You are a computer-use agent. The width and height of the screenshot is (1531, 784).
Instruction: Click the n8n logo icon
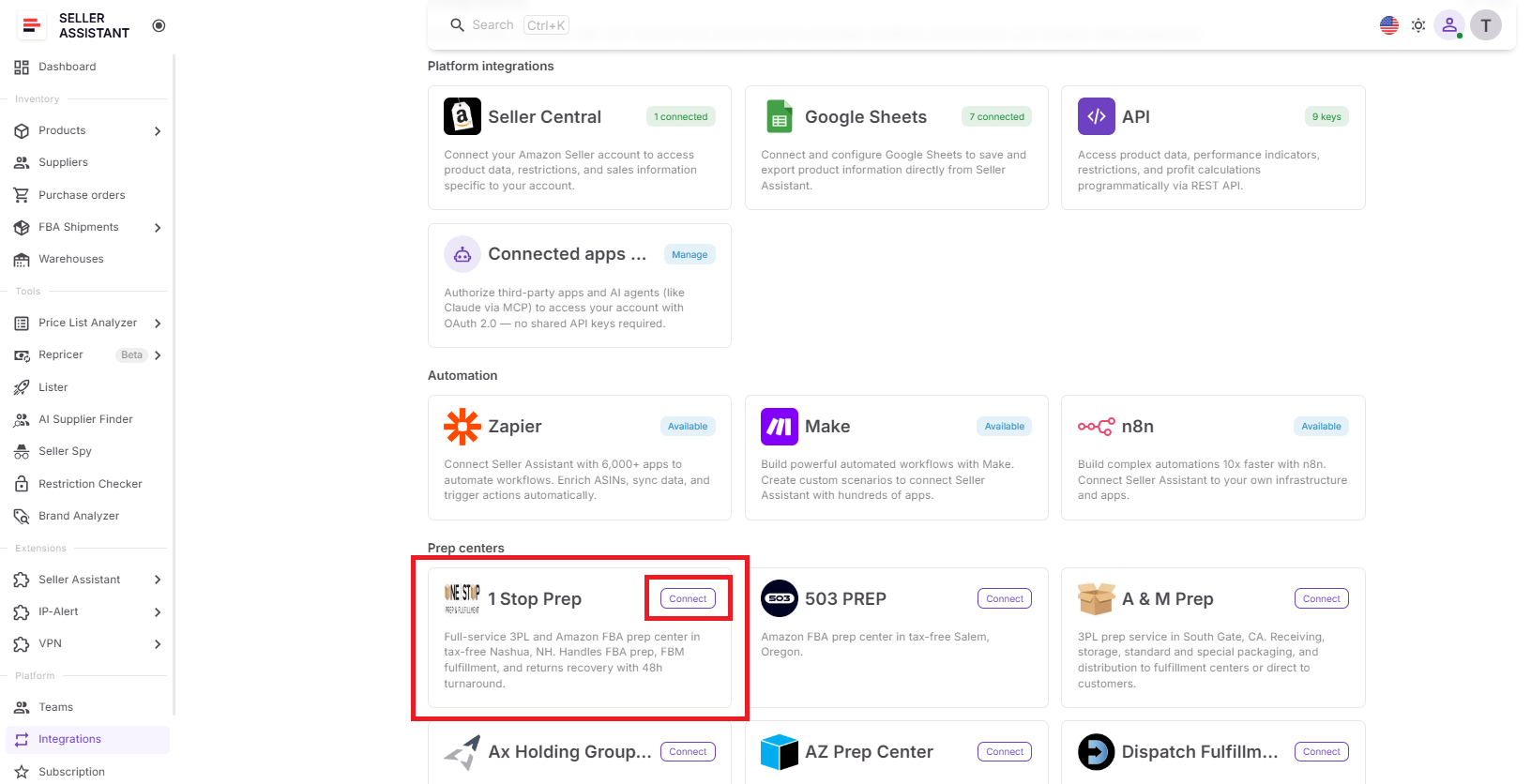point(1097,427)
